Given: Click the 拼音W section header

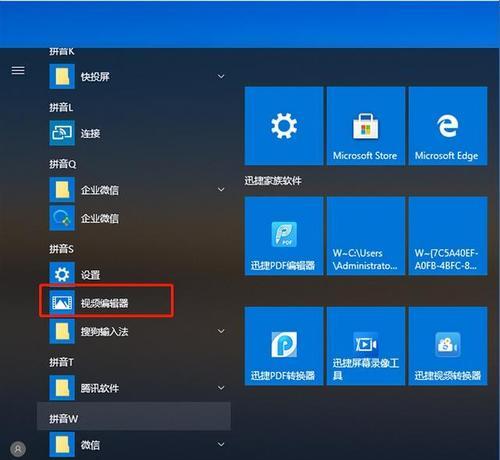Looking at the screenshot, I should pos(133,416).
